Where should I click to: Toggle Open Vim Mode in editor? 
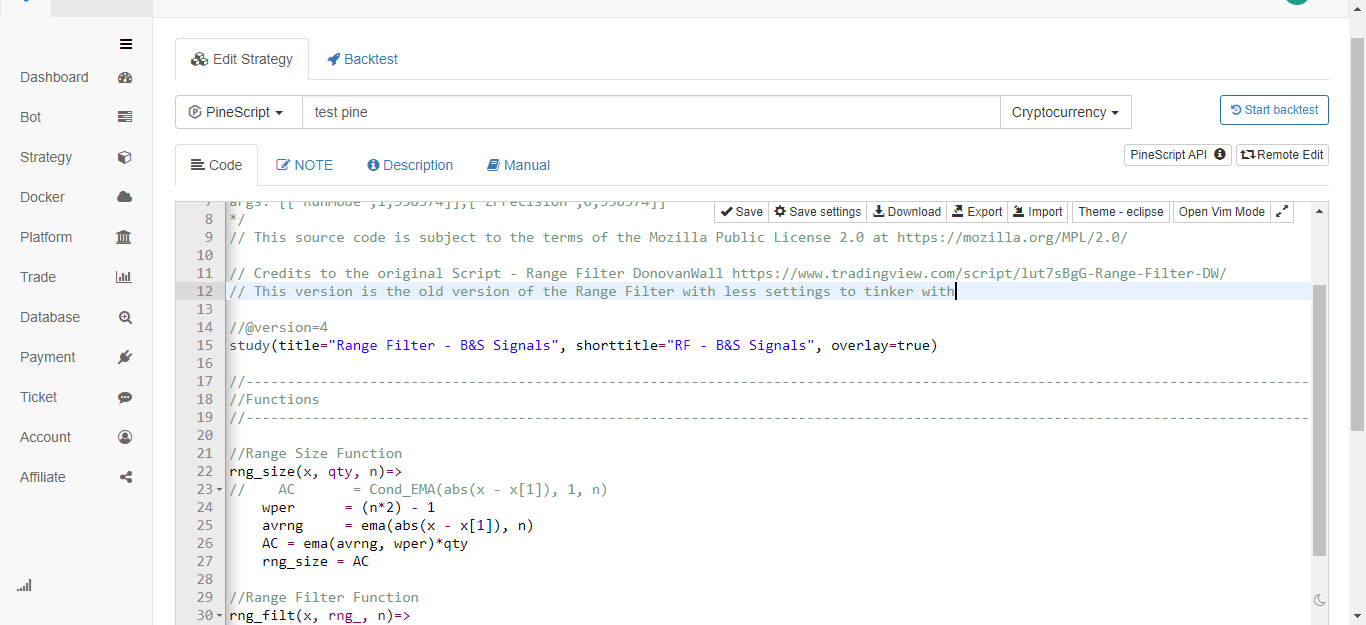(1221, 212)
